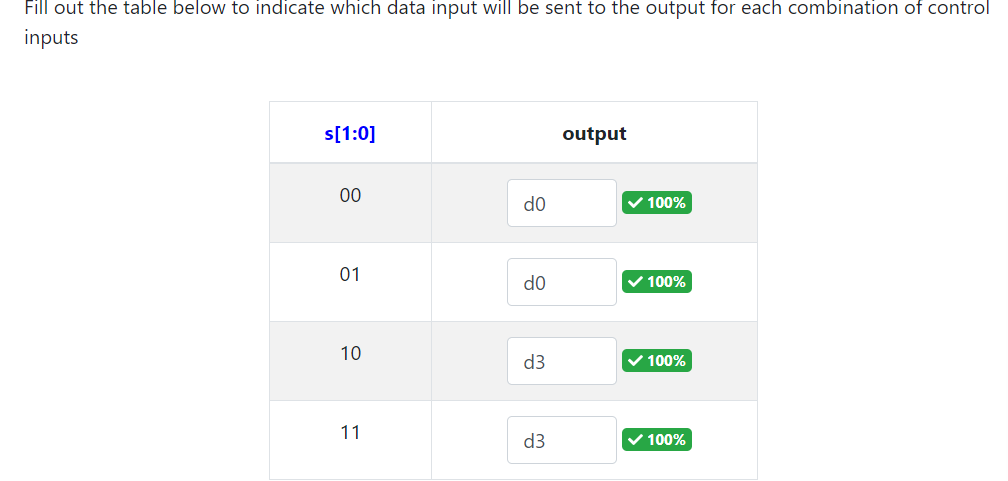This screenshot has height=481, width=1008.
Task: Click the blue s[1:0] column header
Action: click(x=350, y=134)
